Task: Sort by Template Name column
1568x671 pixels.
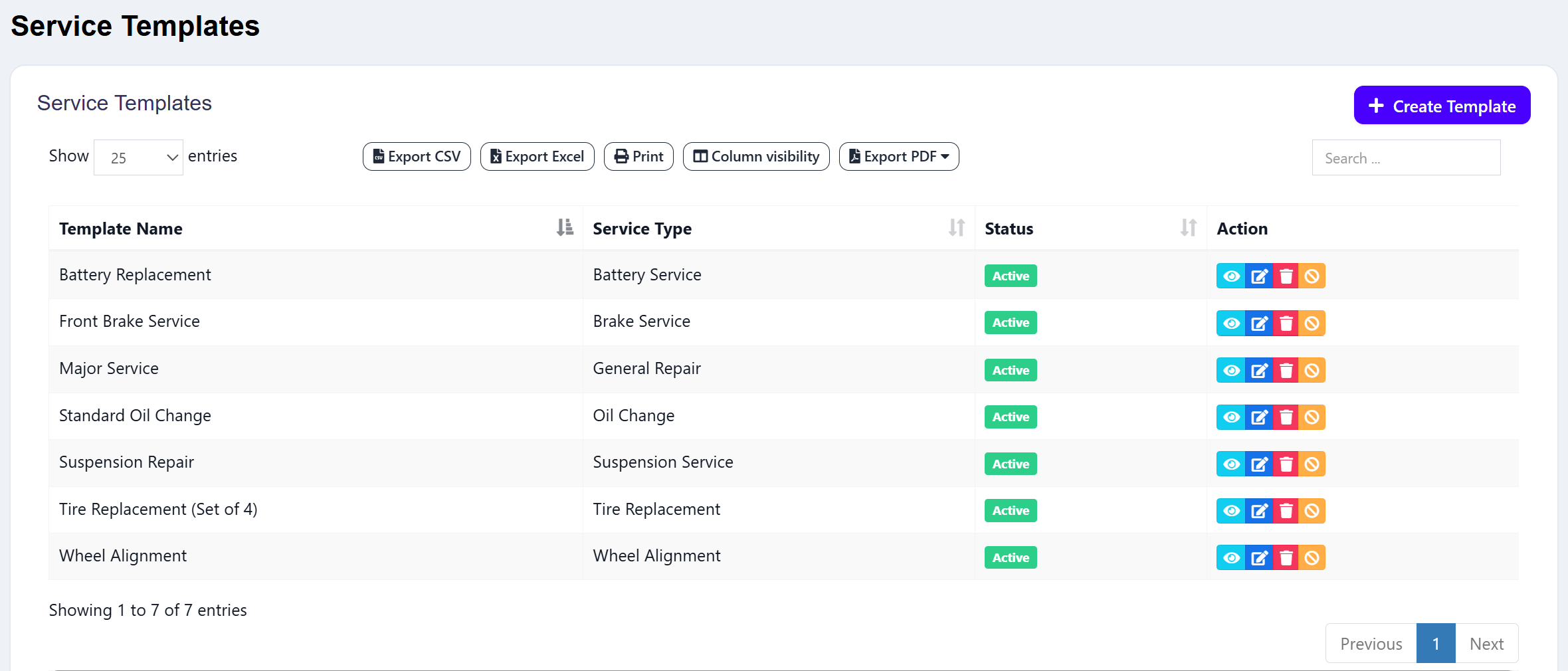Action: pyautogui.click(x=316, y=229)
